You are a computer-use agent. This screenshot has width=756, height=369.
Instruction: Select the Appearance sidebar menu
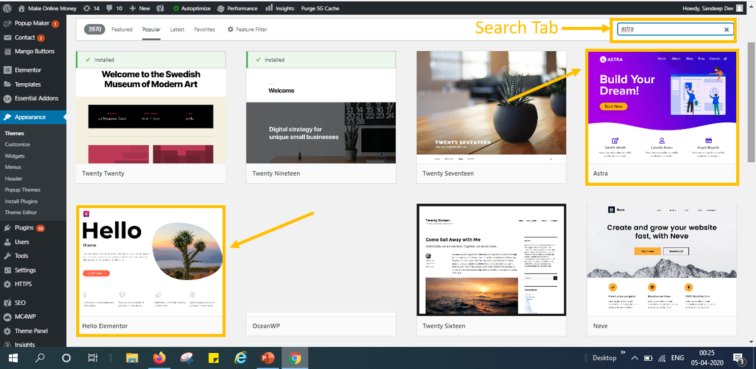coord(33,117)
